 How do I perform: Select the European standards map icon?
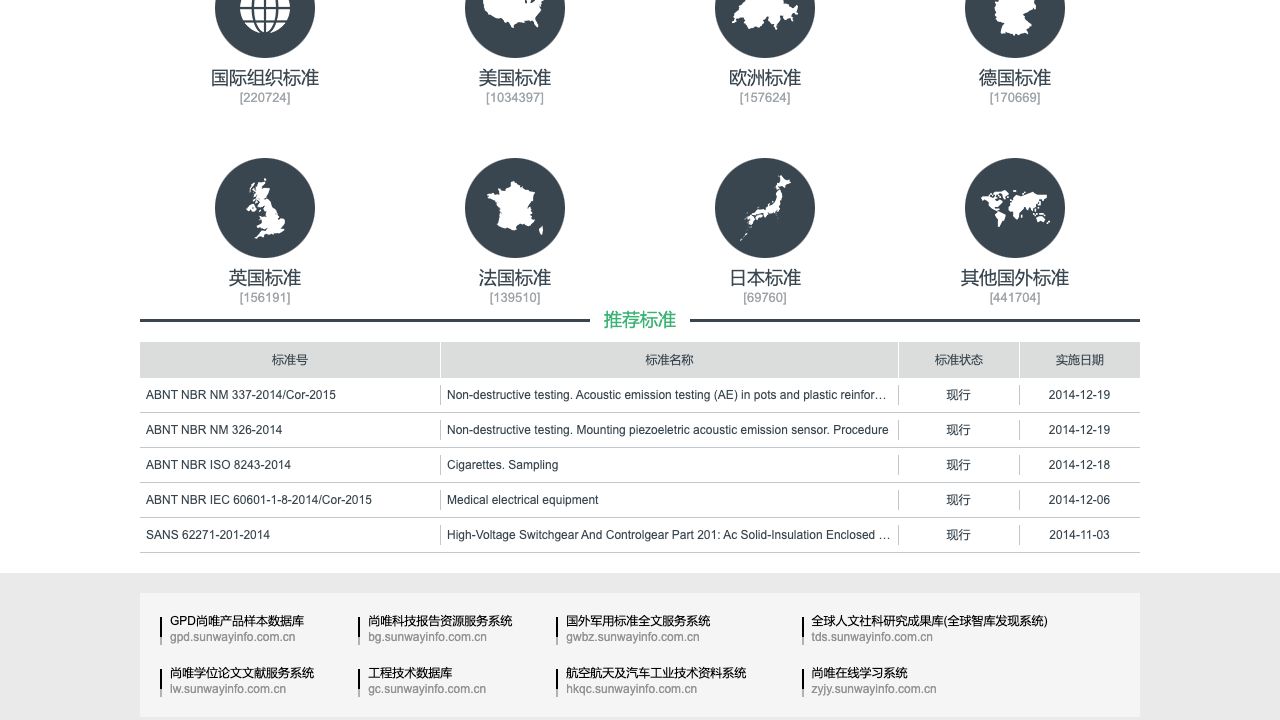(x=765, y=18)
